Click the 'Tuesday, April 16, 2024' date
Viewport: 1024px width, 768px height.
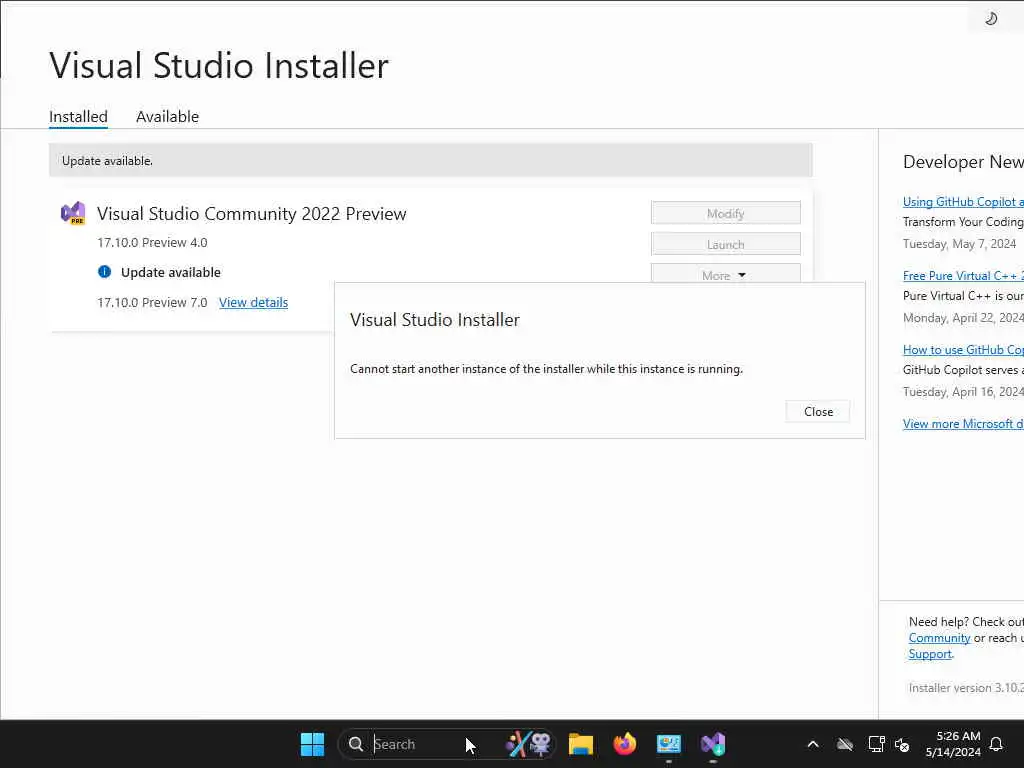click(963, 391)
